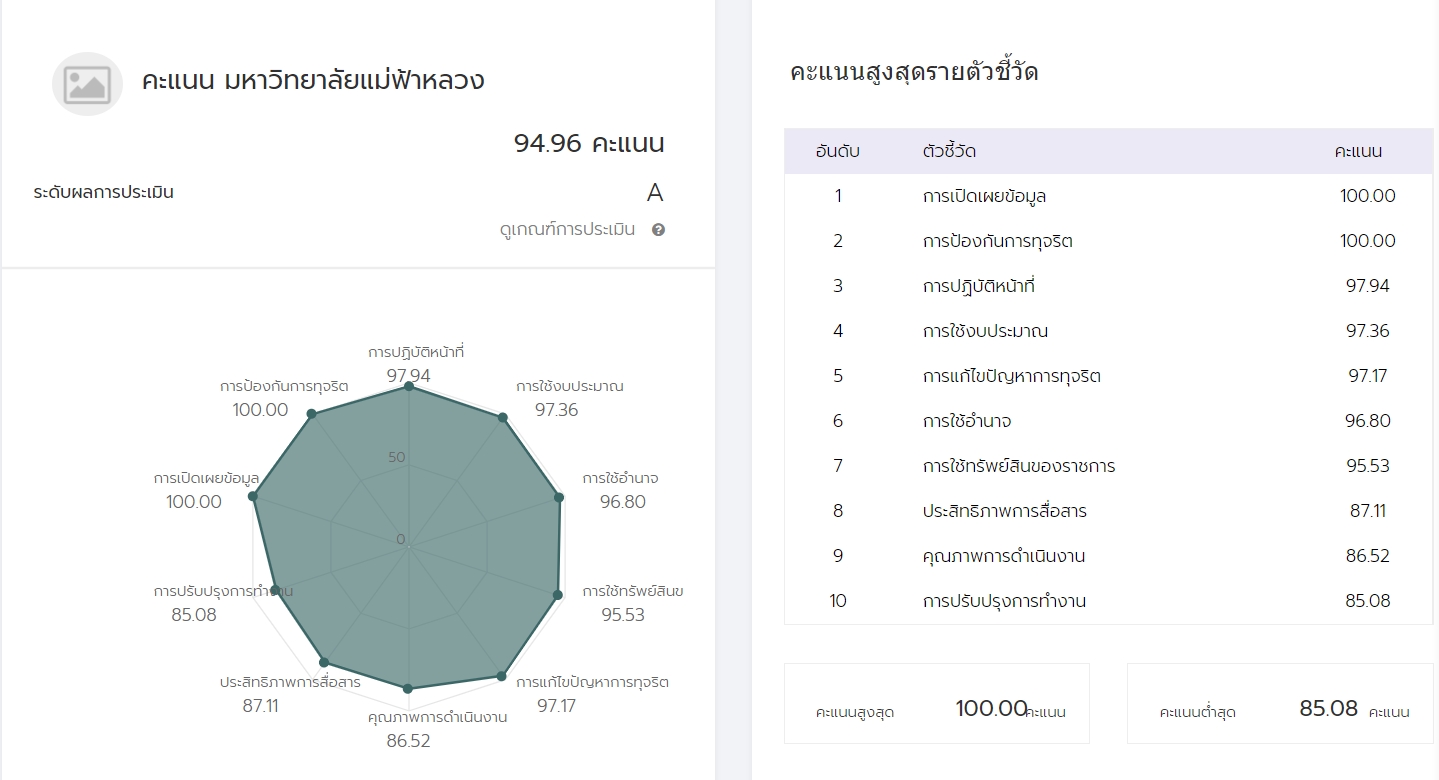1439x780 pixels.
Task: Select the table row การเปิดเผยข้อมูล
Action: [x=1108, y=196]
